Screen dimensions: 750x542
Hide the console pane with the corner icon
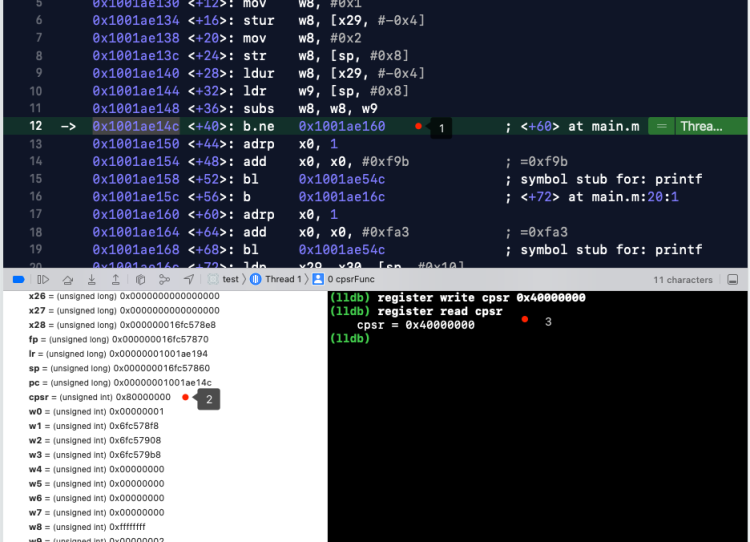coord(735,280)
